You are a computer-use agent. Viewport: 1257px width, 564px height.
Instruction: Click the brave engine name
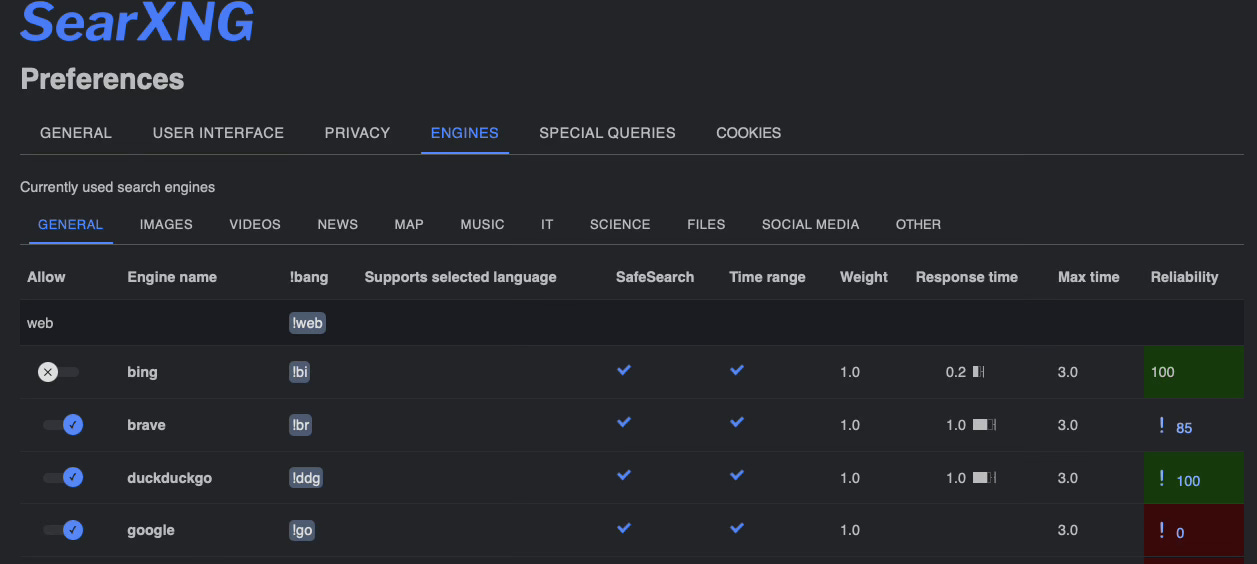tap(146, 425)
